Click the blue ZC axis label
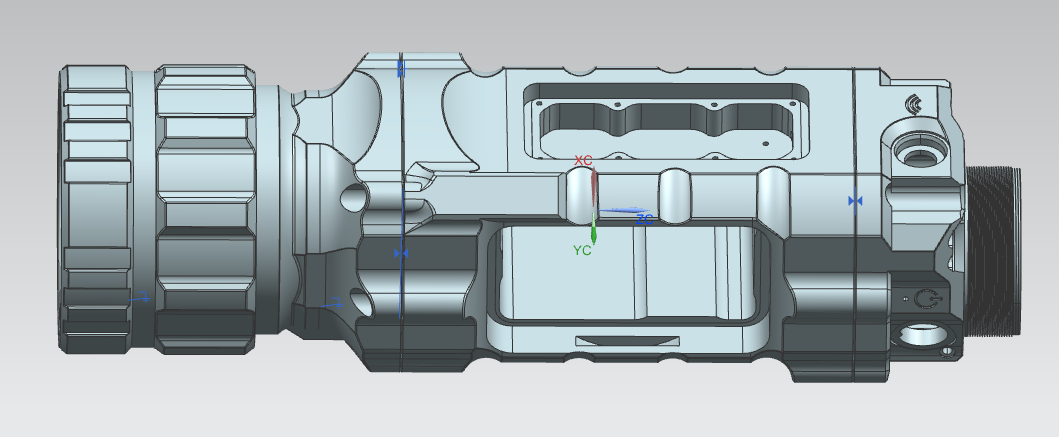This screenshot has height=437, width=1059. [x=645, y=217]
